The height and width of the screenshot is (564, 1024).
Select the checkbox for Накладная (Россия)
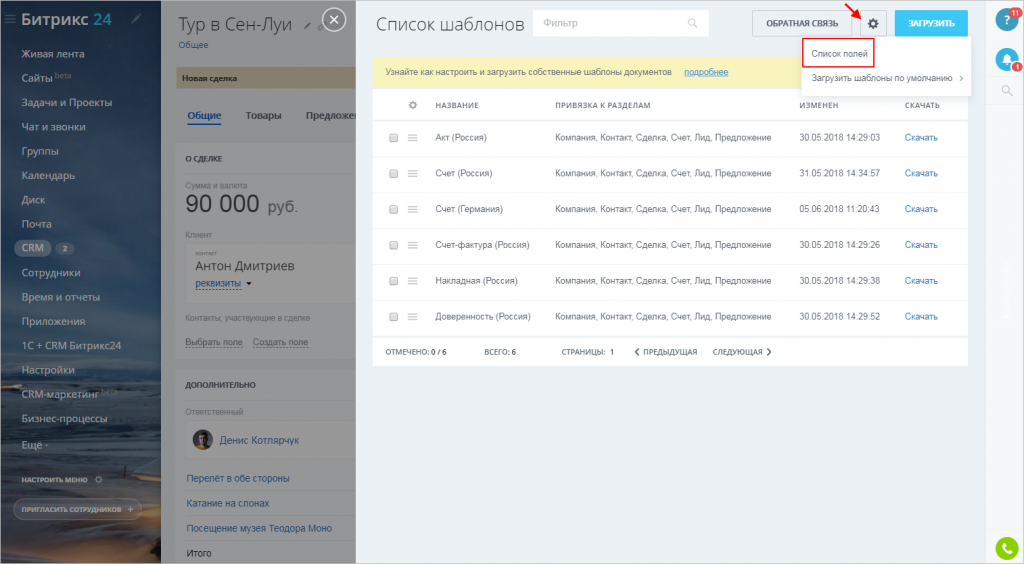click(393, 281)
